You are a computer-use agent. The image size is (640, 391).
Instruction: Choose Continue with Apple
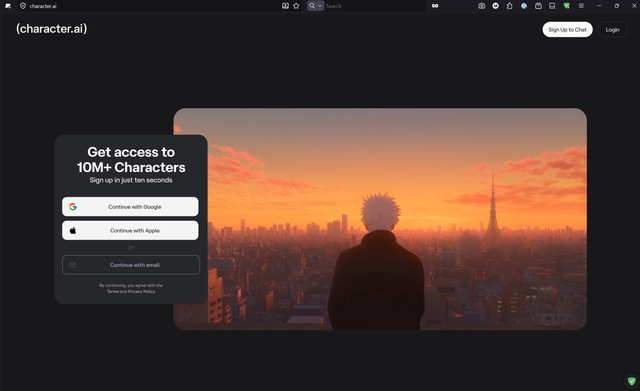coord(130,230)
